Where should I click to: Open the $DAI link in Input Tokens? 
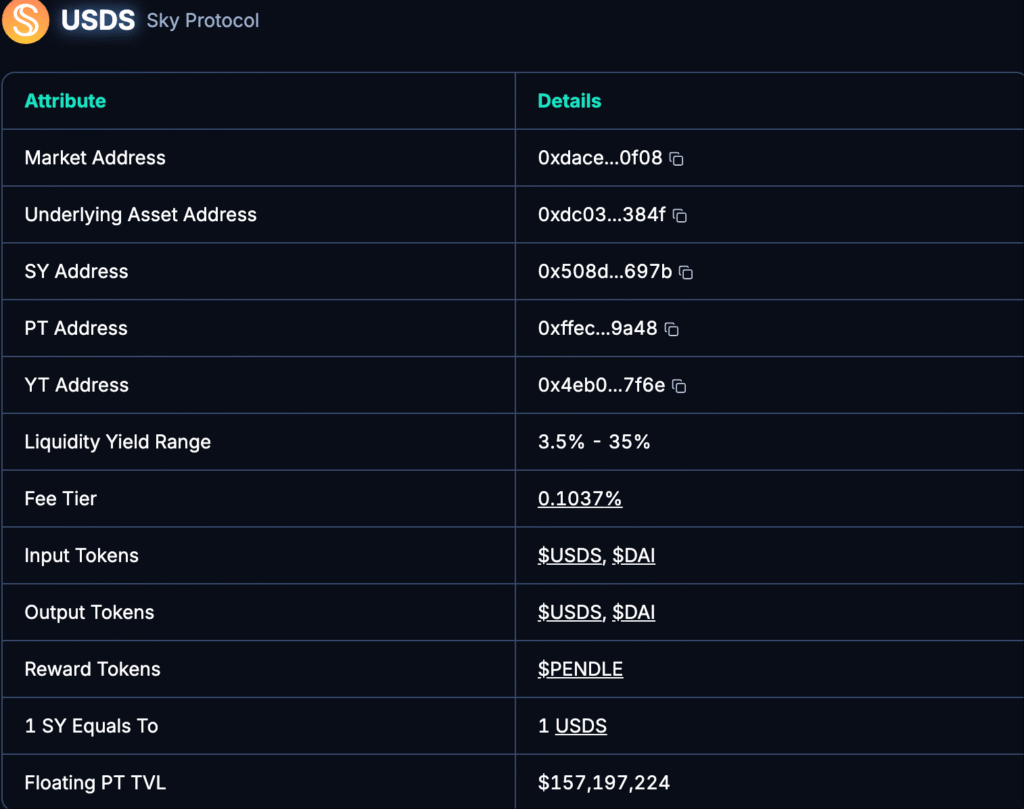(633, 555)
